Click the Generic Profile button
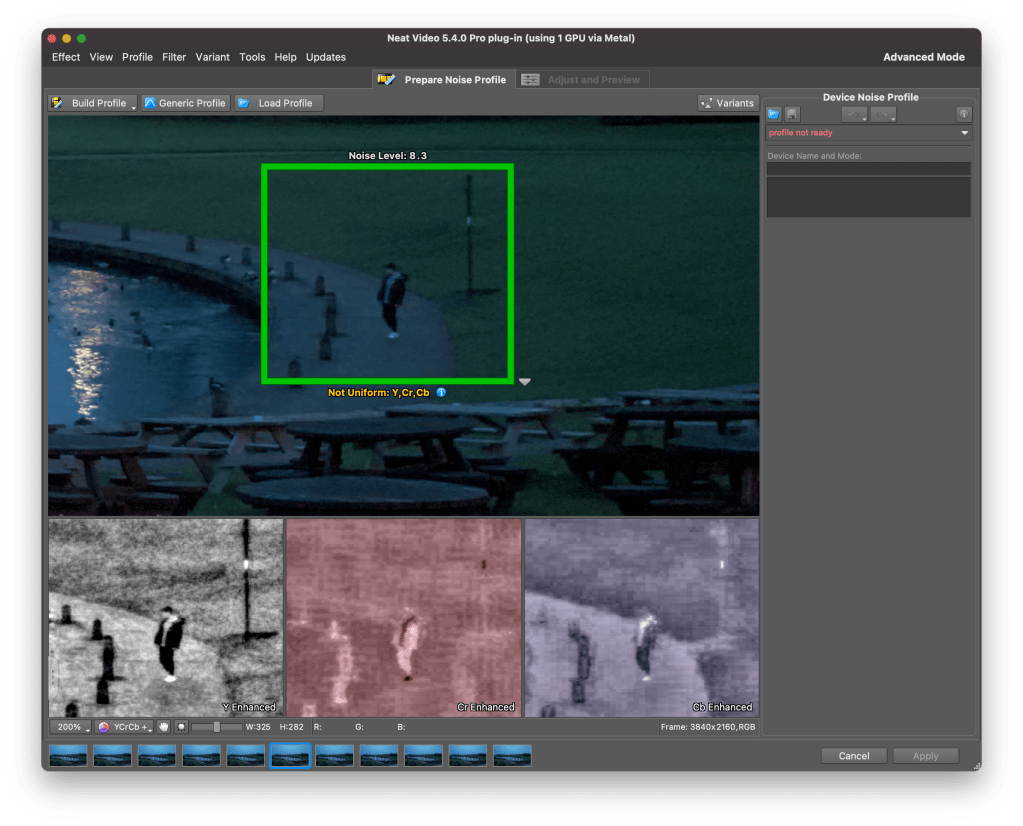This screenshot has width=1023, height=826. tap(185, 103)
